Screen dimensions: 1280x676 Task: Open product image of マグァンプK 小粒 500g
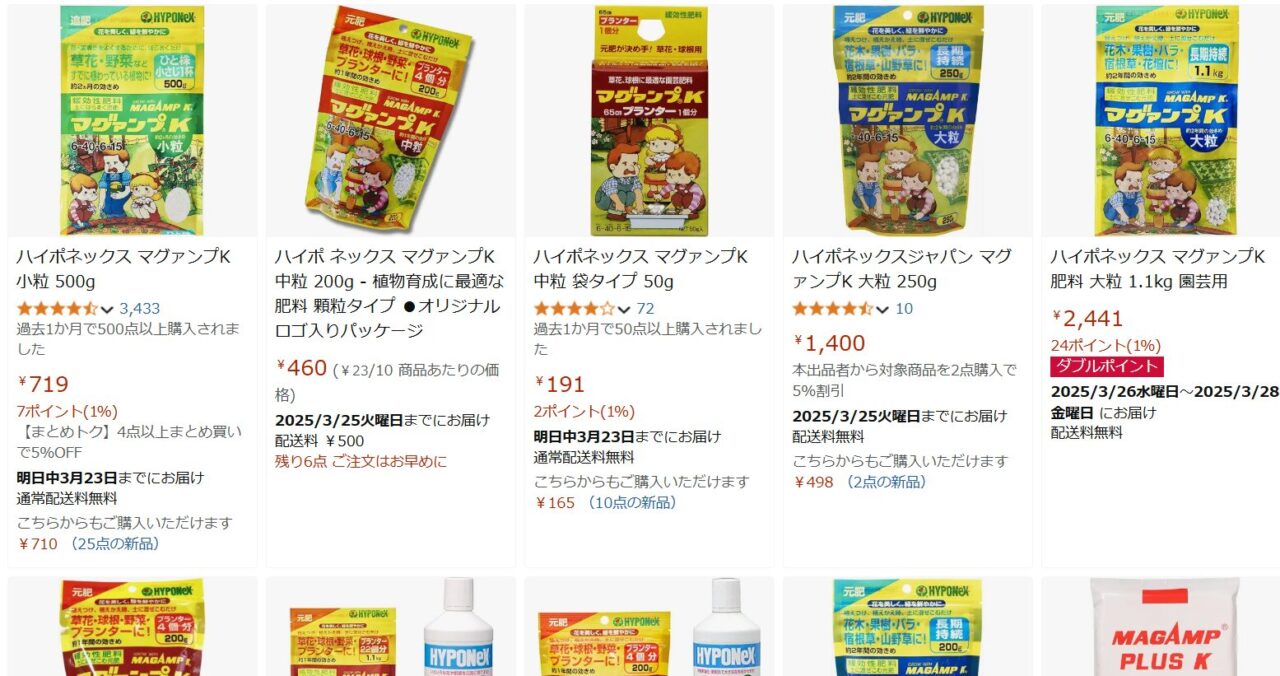coord(132,120)
